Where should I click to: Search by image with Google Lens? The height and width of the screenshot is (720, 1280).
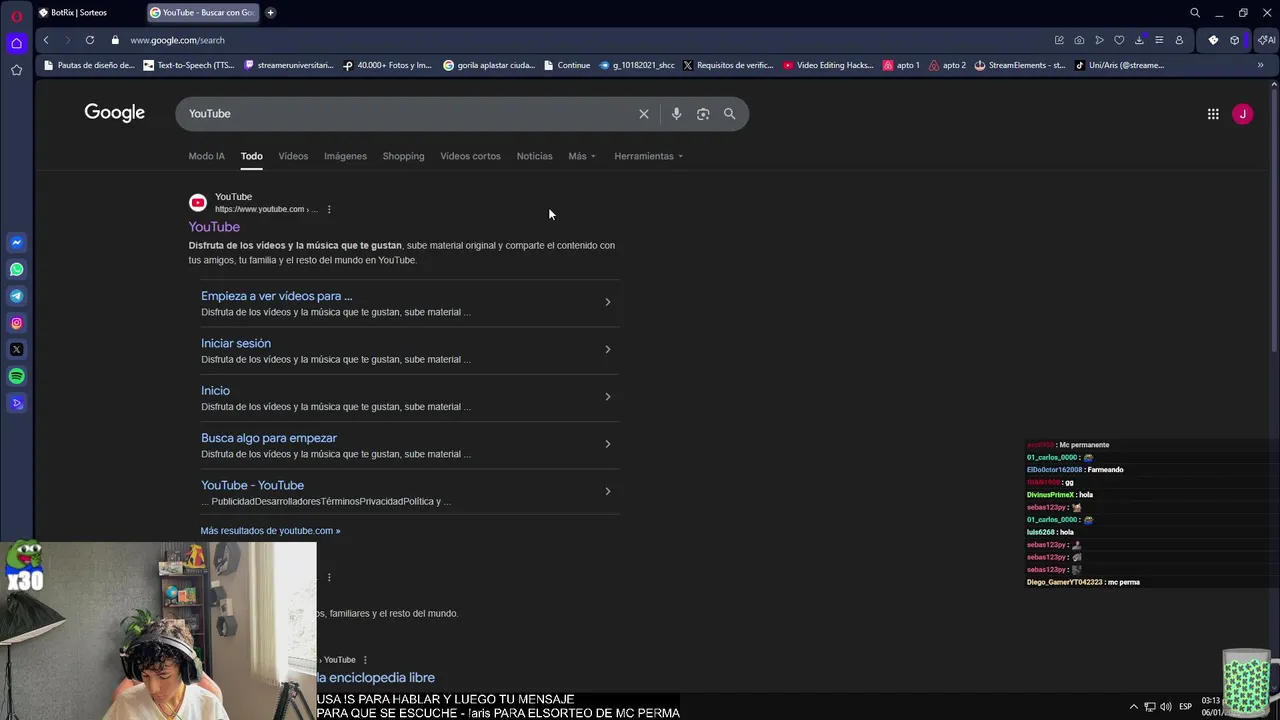pyautogui.click(x=703, y=114)
